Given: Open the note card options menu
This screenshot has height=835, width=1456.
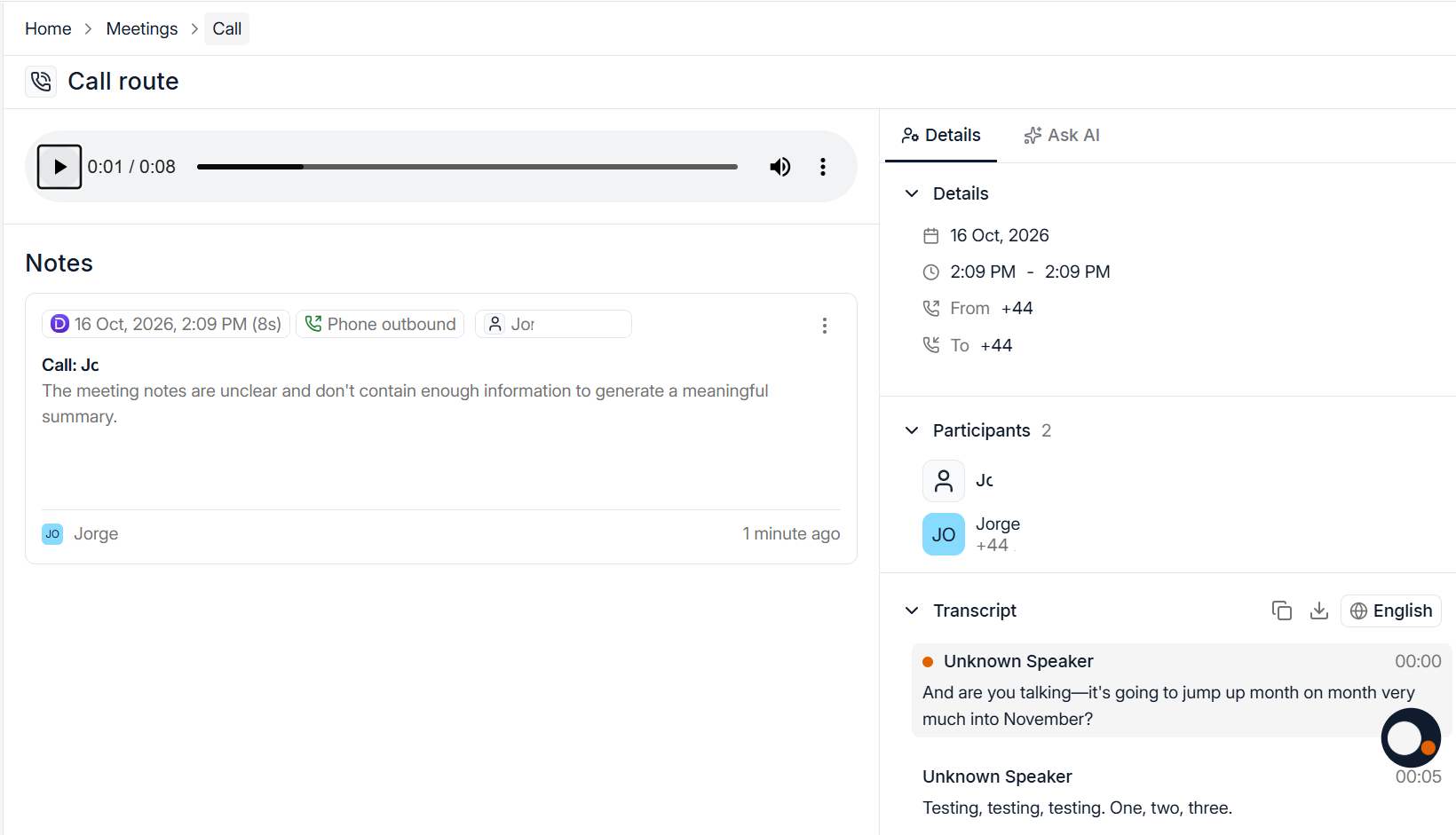Looking at the screenshot, I should coord(825,326).
